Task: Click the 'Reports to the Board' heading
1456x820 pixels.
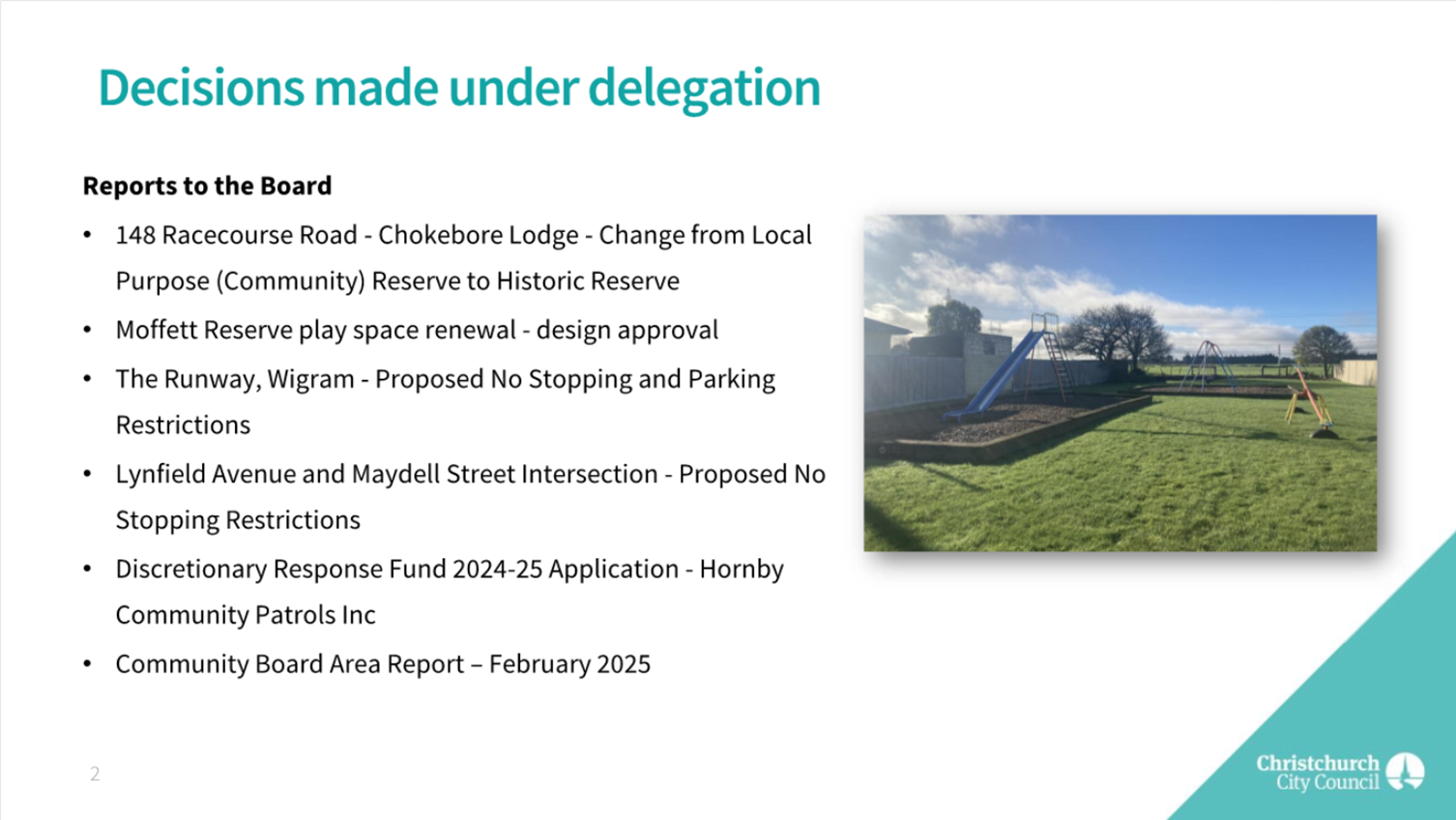Action: point(207,186)
